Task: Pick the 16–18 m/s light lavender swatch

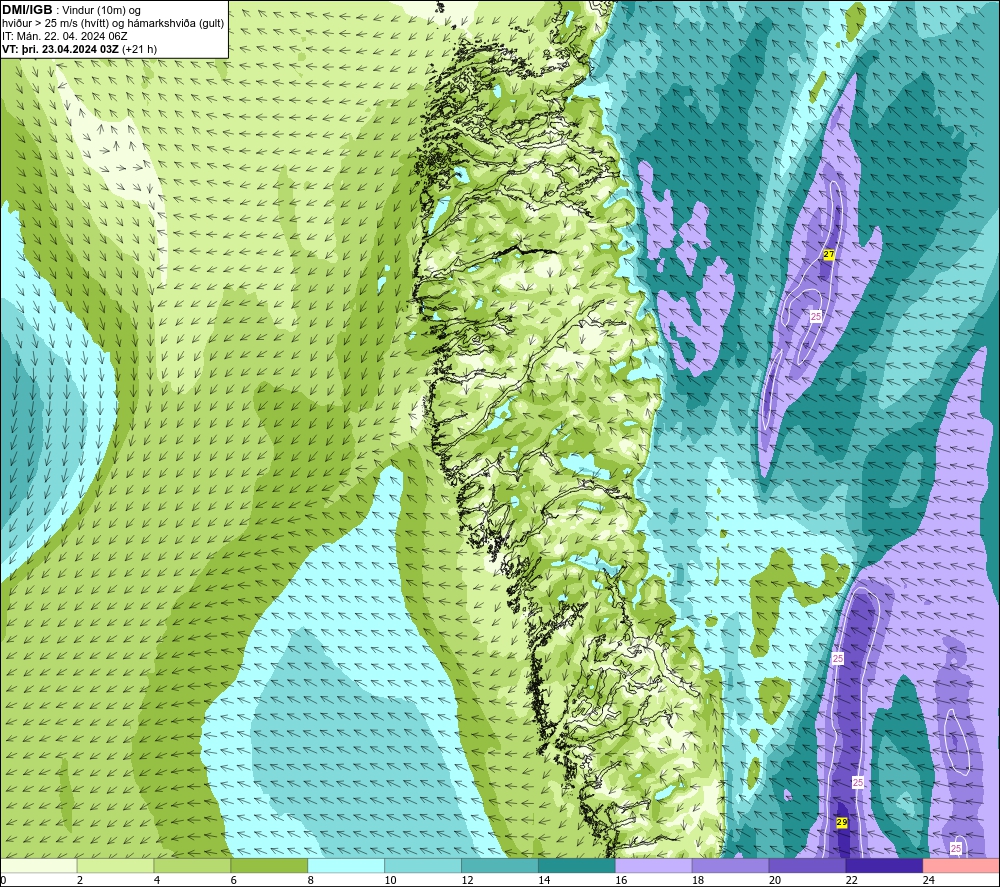Action: tap(654, 865)
